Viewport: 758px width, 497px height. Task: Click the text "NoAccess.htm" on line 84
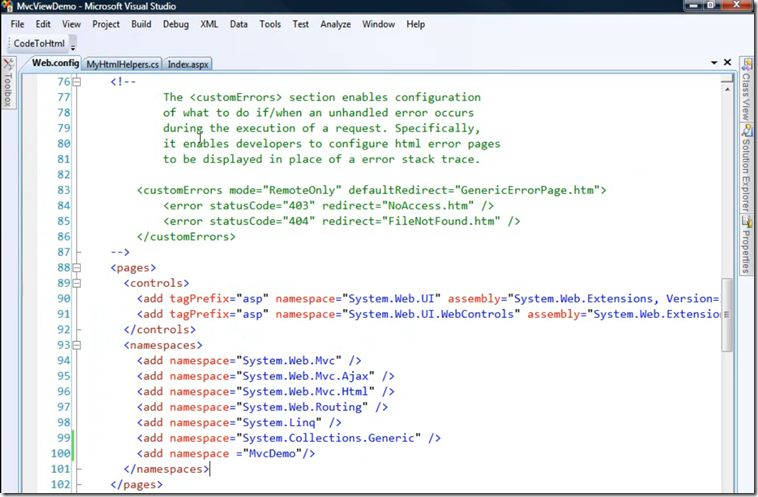tap(428, 205)
